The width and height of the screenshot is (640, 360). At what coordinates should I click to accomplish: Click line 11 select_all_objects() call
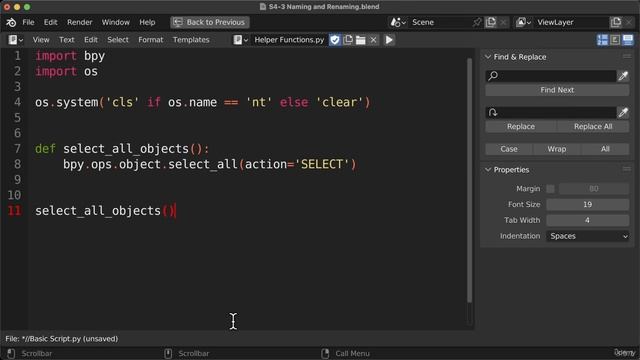(105, 211)
